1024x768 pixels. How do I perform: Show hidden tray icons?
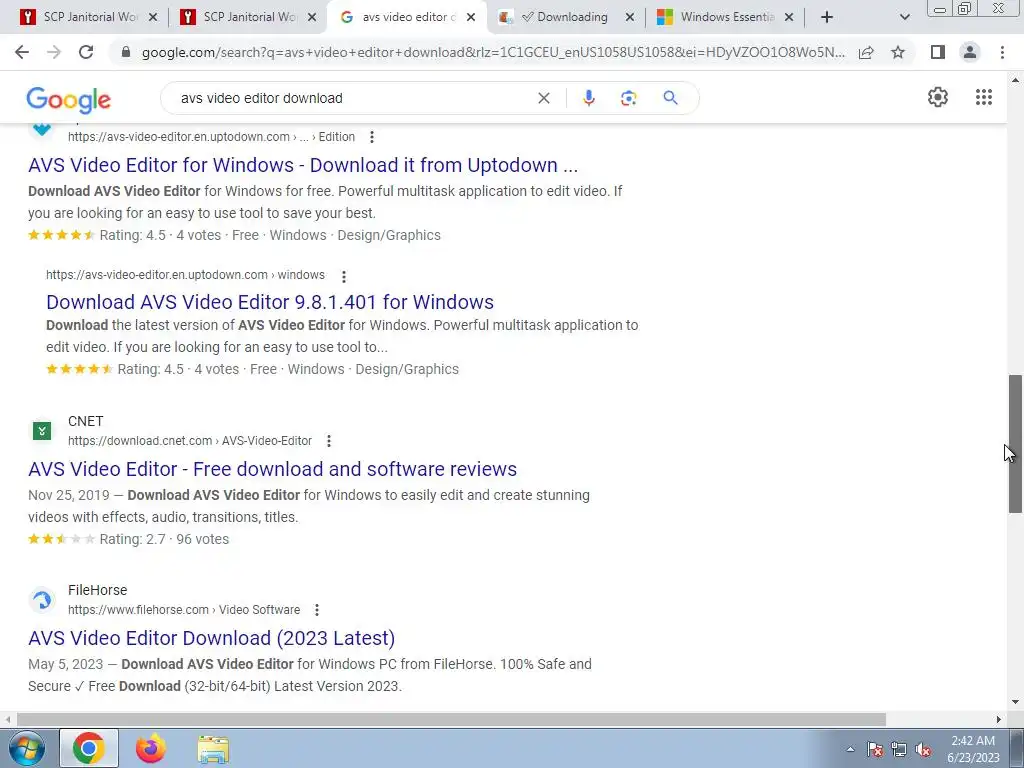(850, 750)
